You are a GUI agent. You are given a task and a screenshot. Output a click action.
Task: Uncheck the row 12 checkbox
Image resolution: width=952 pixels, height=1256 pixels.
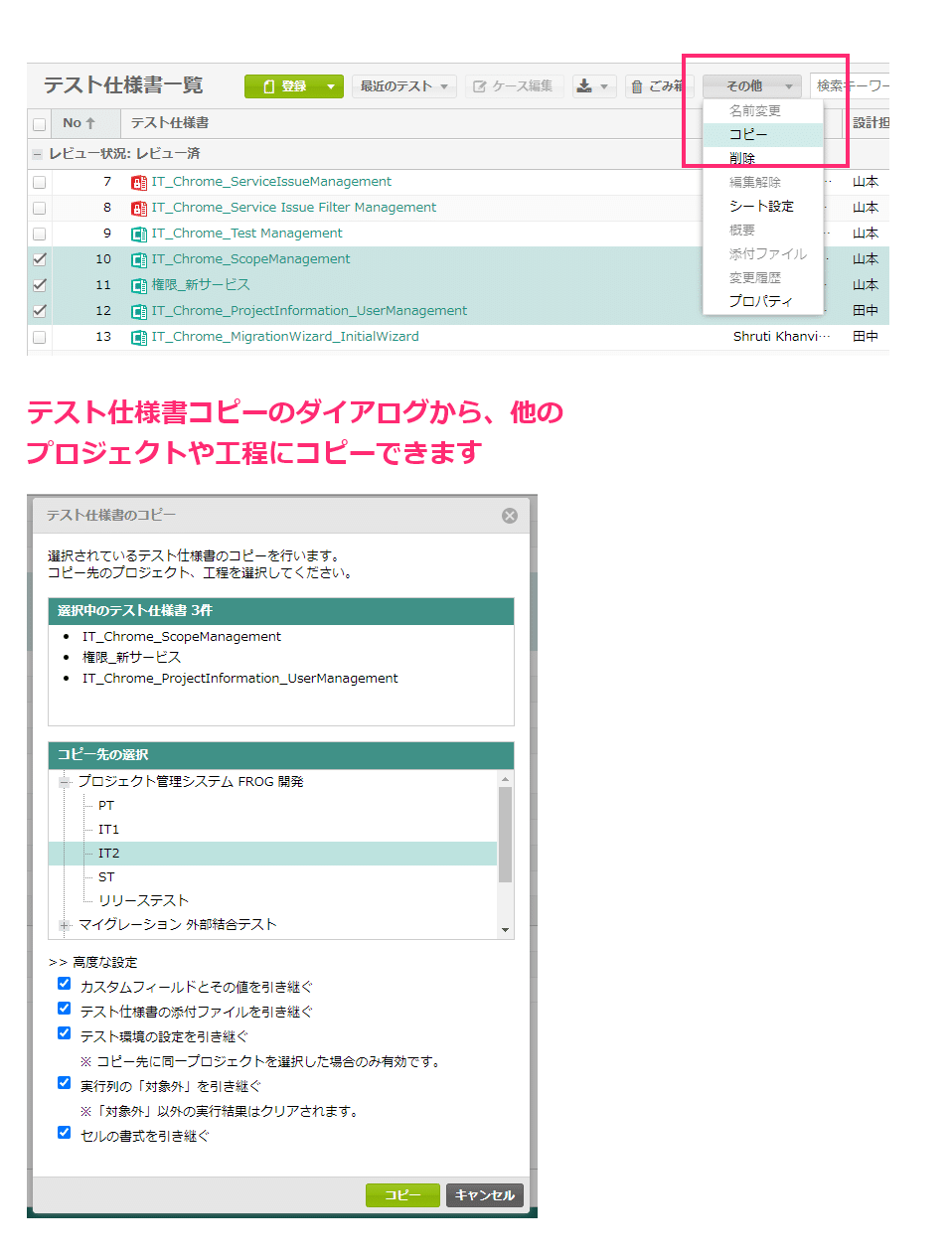[39, 311]
